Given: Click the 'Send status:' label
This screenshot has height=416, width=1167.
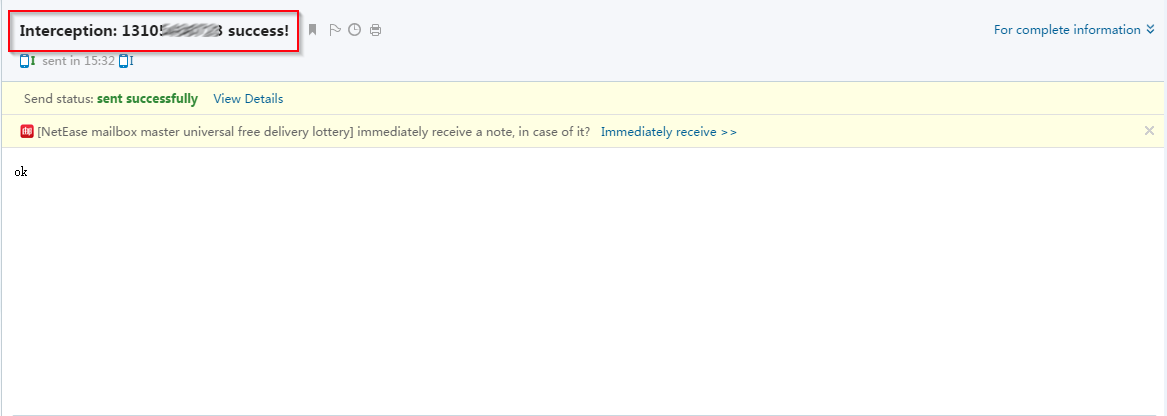Looking at the screenshot, I should point(58,99).
